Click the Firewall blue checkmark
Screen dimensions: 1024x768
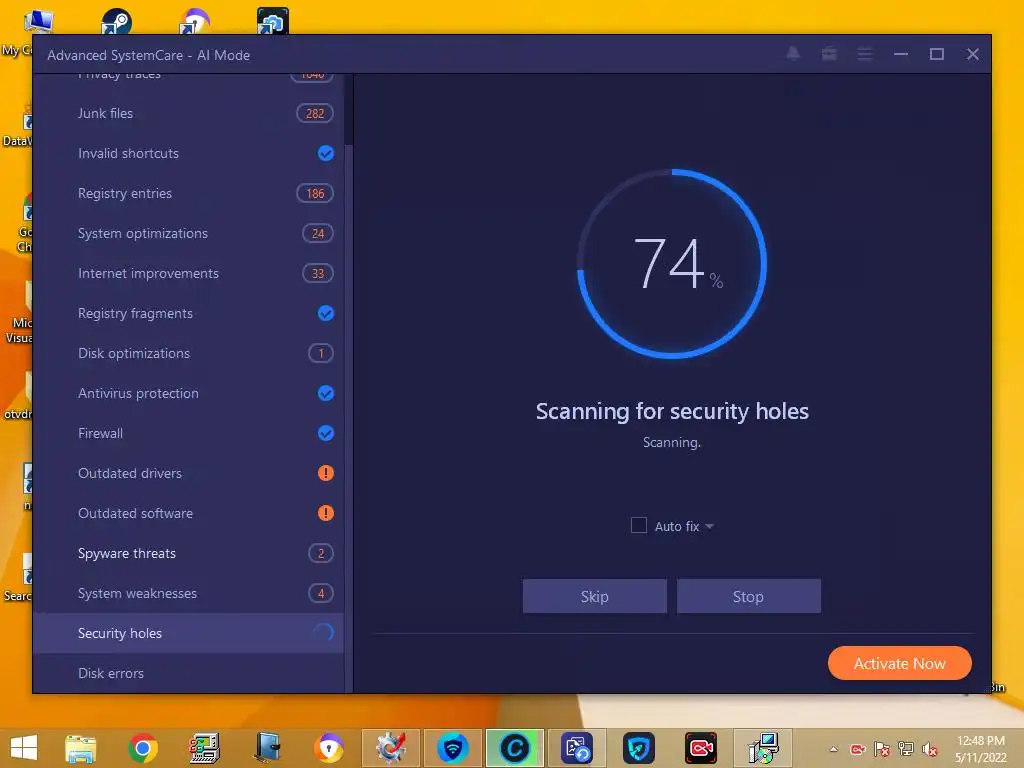(x=325, y=433)
